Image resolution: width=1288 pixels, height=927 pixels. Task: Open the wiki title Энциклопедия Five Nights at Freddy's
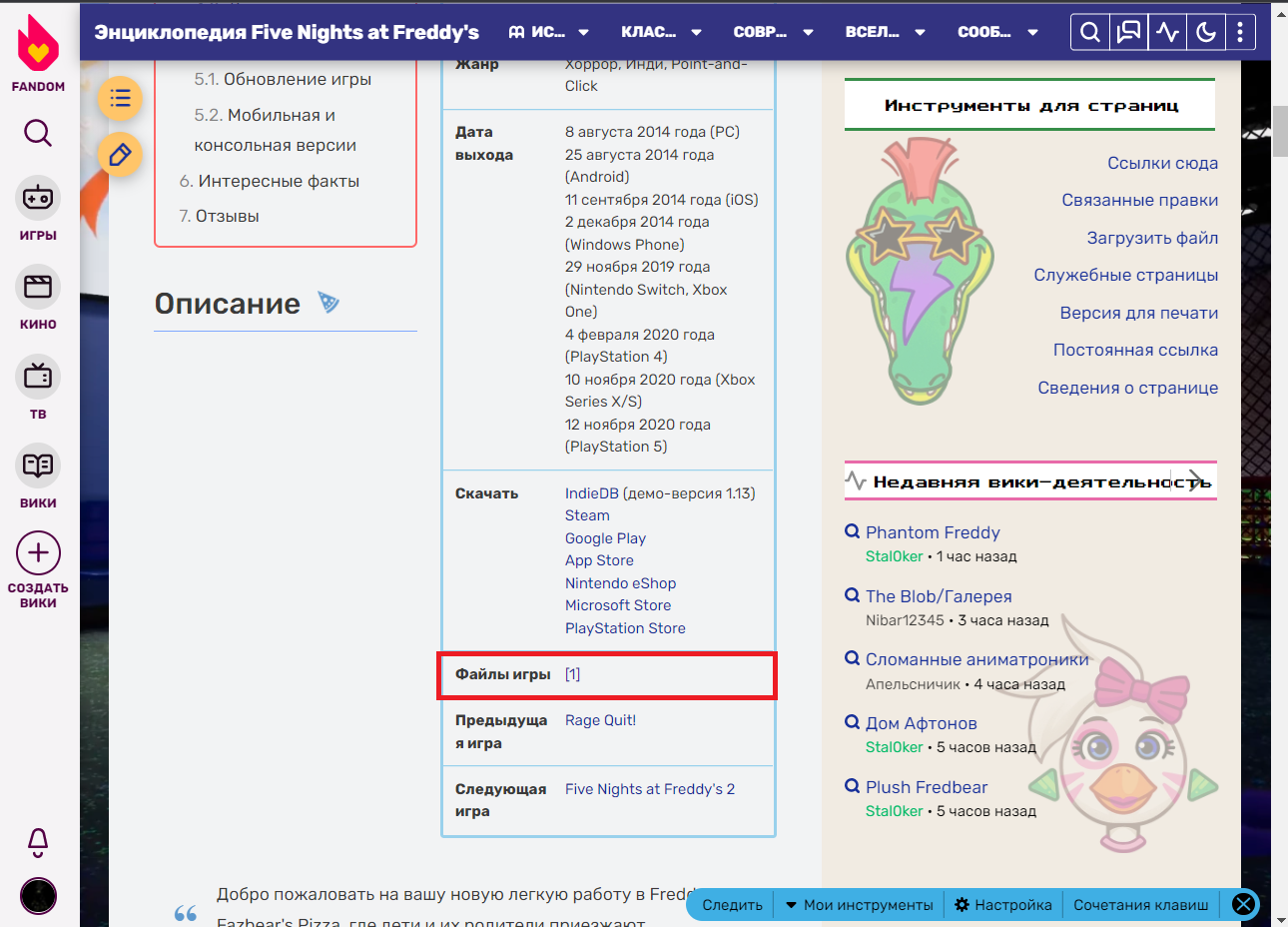pos(287,32)
